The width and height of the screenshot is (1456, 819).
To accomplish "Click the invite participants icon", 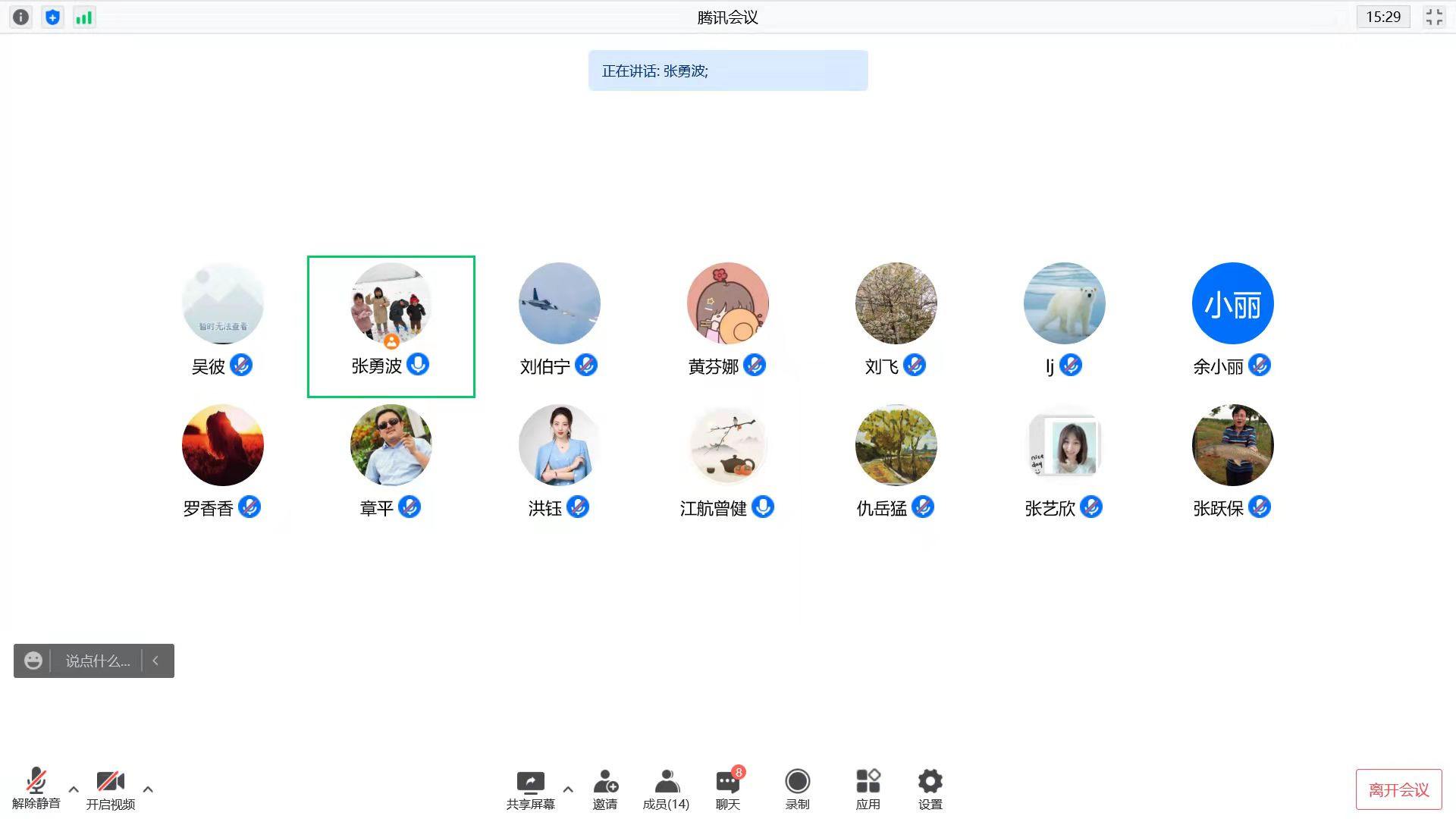I will (x=605, y=789).
